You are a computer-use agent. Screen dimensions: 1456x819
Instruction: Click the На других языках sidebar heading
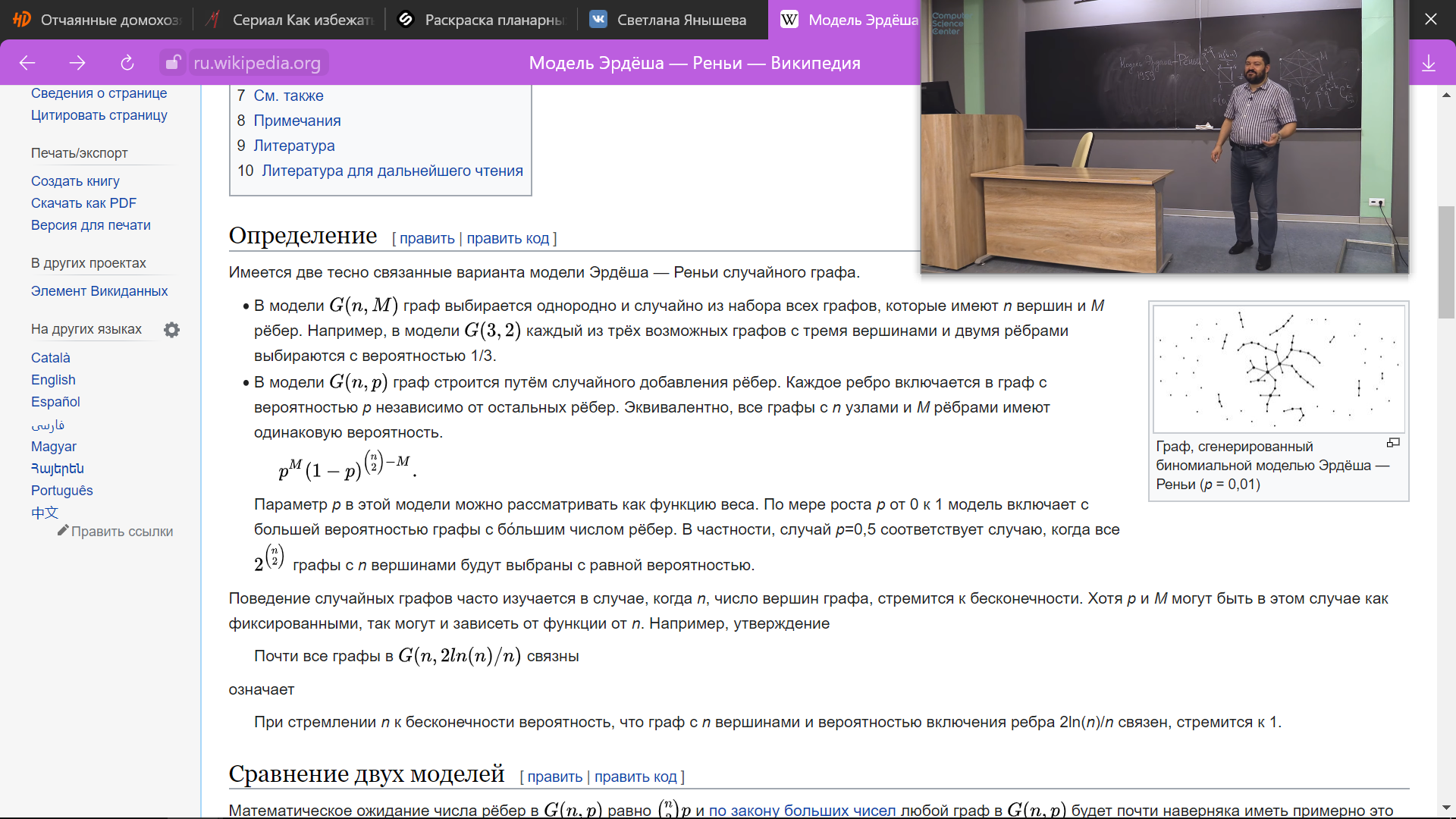pyautogui.click(x=86, y=329)
